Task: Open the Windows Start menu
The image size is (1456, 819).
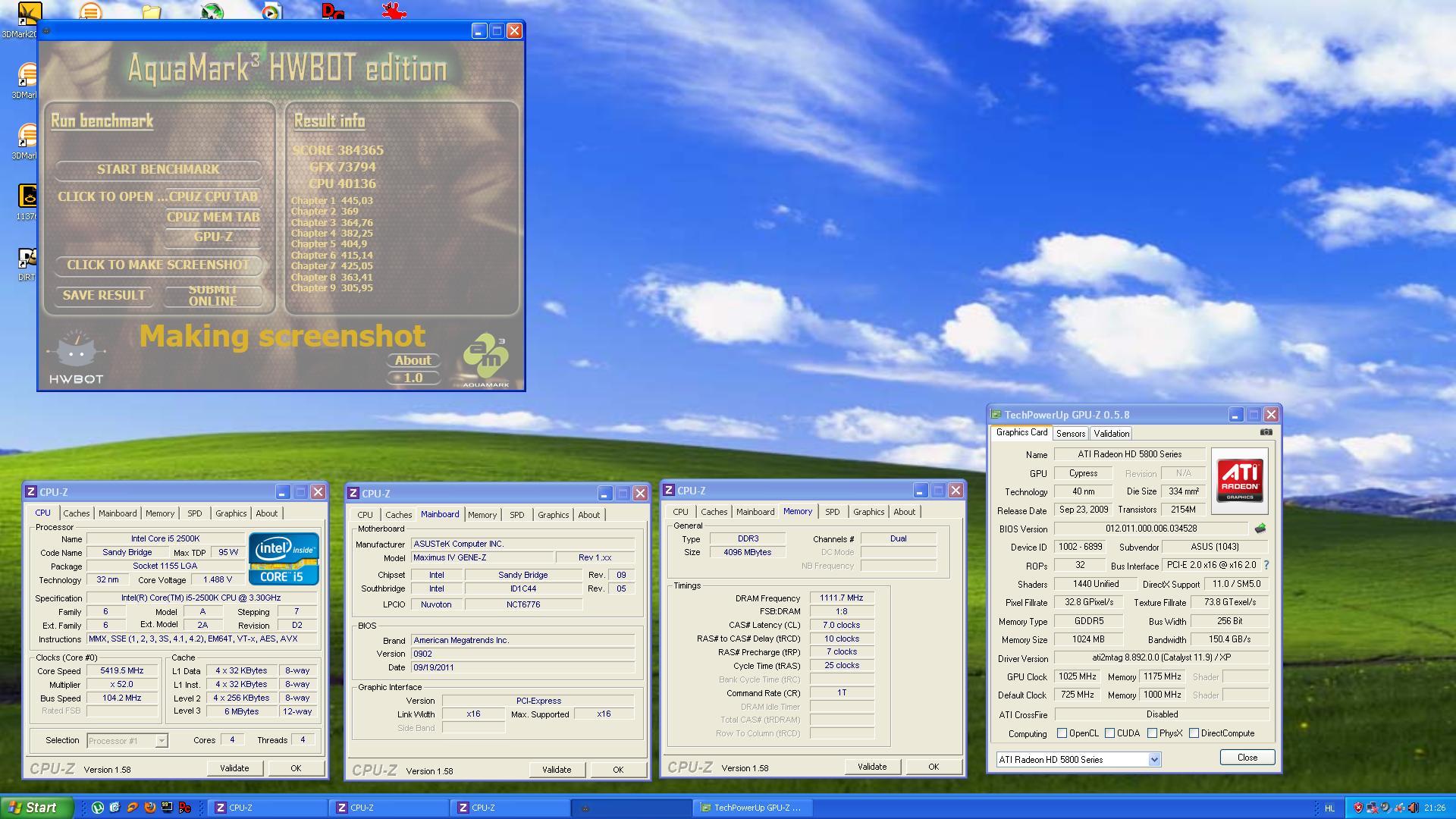Action: pos(38,808)
